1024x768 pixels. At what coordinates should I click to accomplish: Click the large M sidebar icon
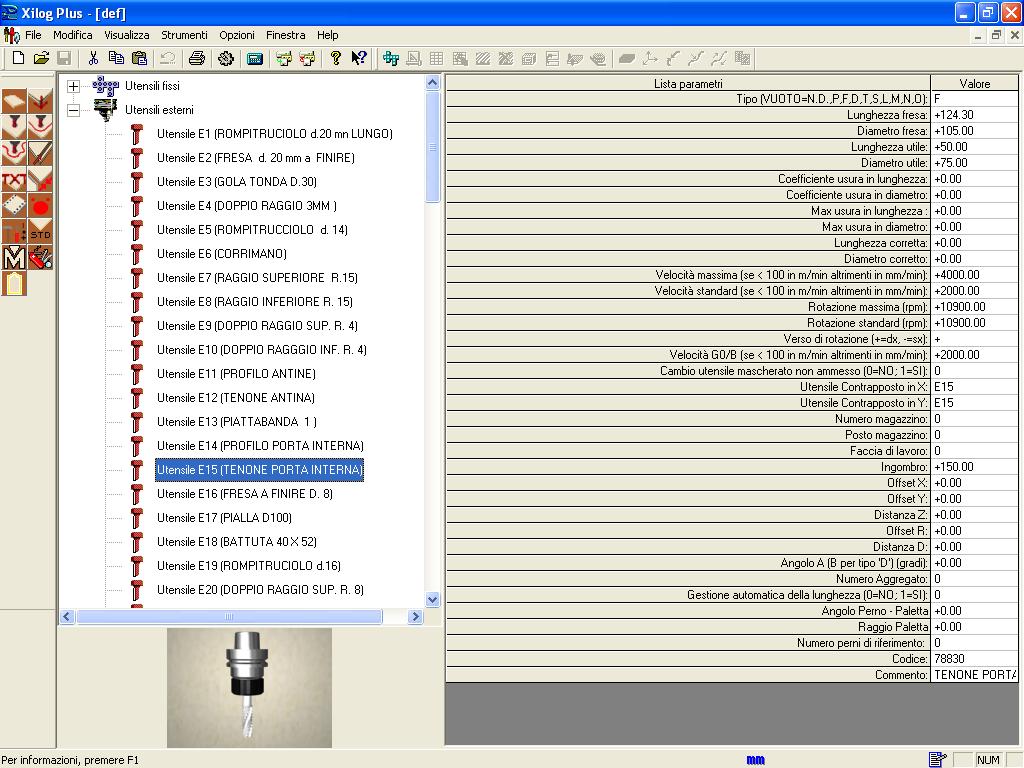pos(14,258)
